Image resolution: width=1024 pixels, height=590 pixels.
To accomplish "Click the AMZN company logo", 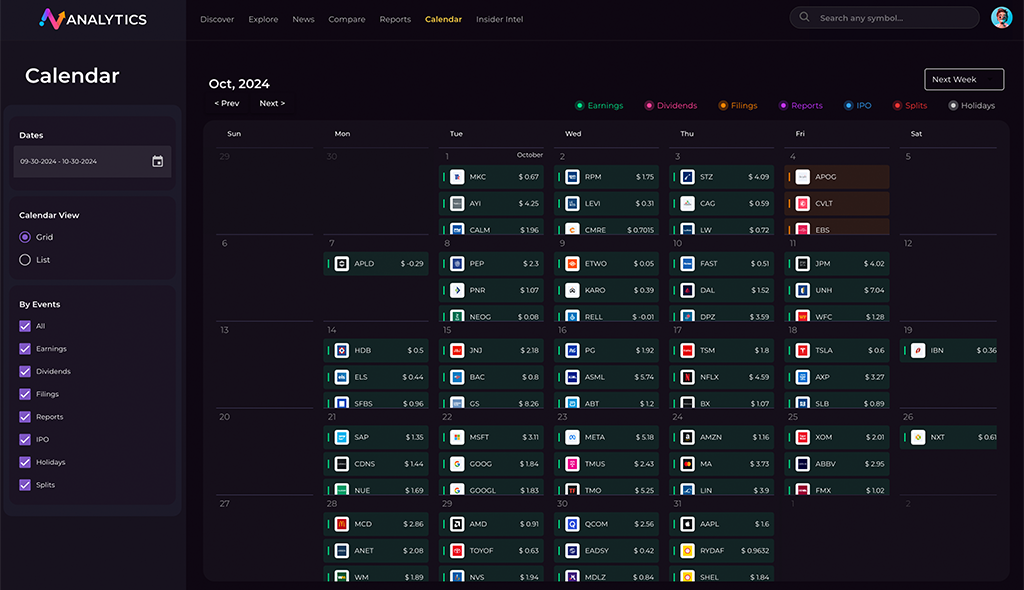I will point(687,437).
